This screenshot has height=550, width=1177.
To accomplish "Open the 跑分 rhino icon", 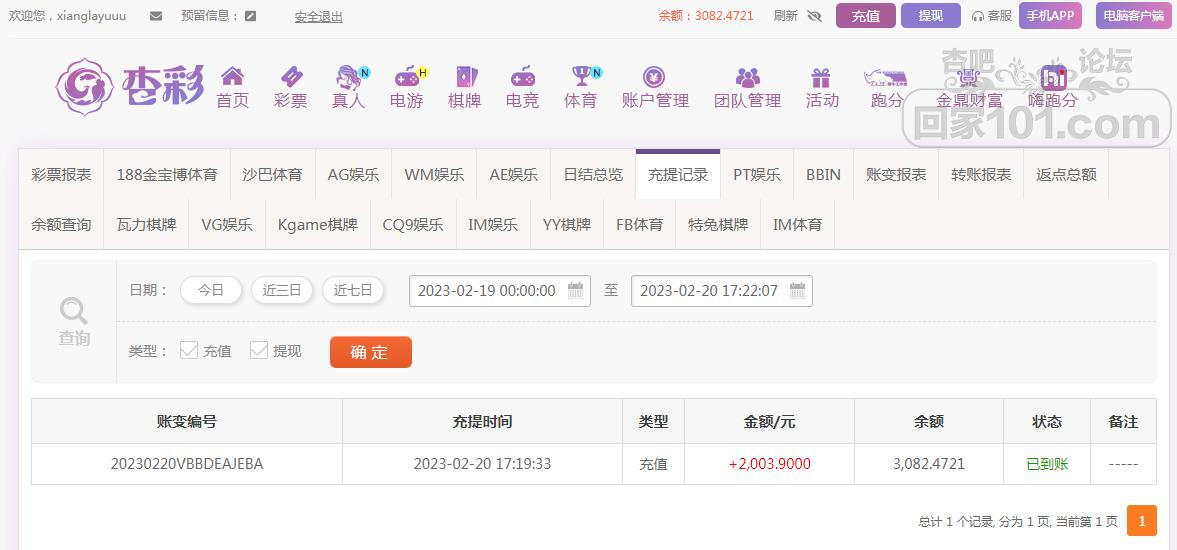I will pos(886,77).
